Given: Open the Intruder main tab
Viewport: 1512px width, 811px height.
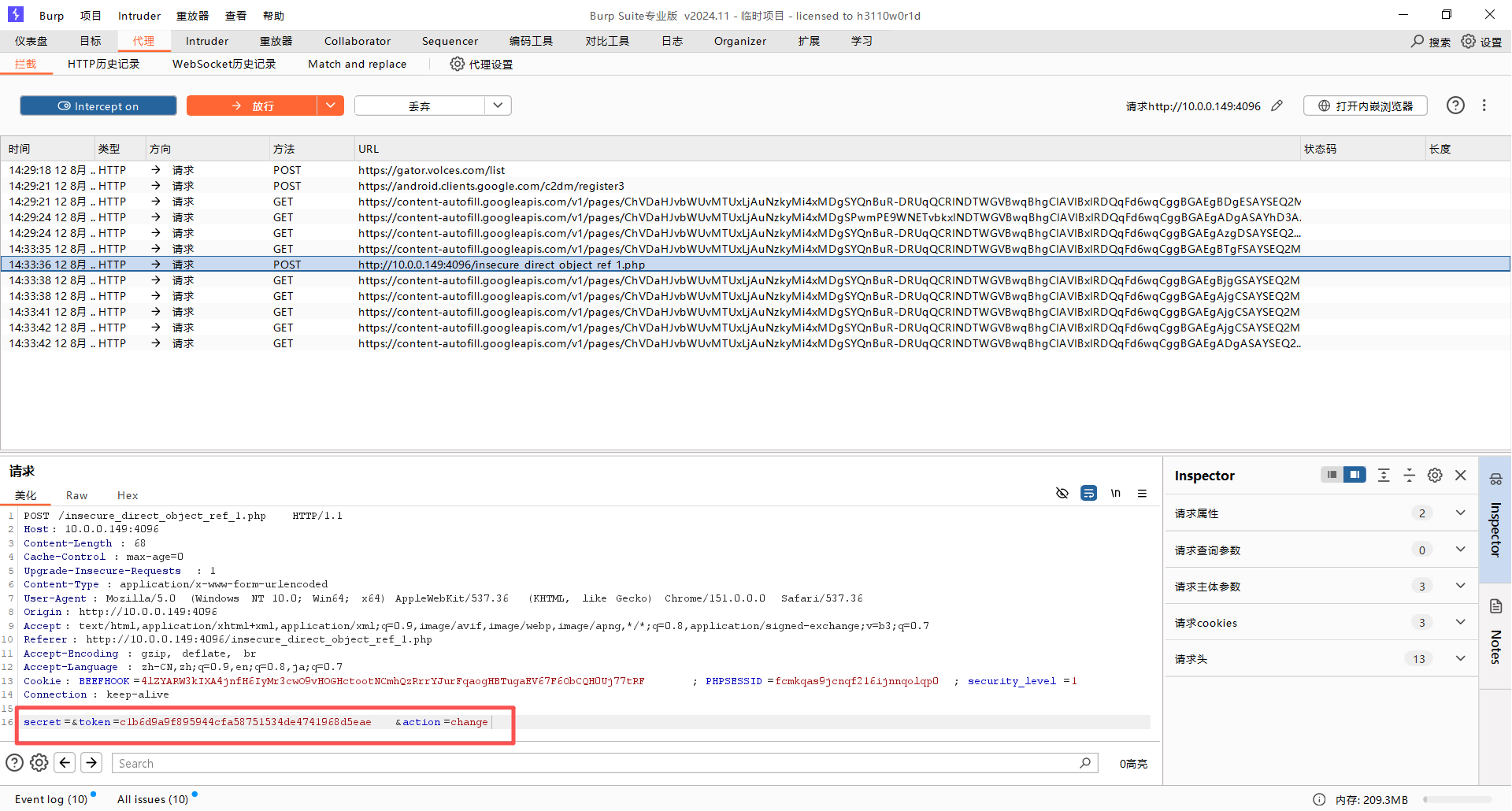Looking at the screenshot, I should point(207,41).
